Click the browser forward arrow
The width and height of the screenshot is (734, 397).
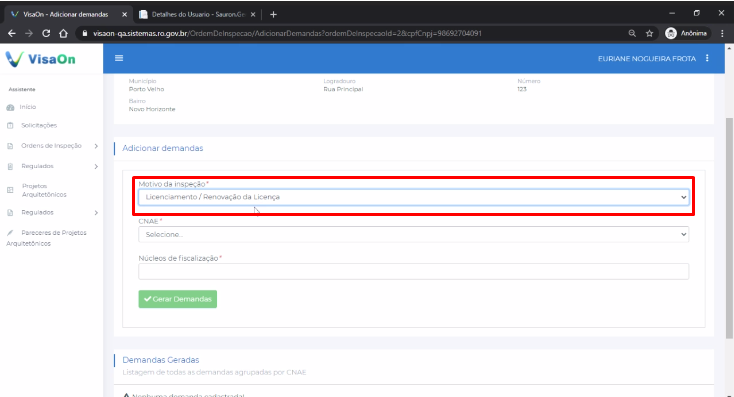29,33
